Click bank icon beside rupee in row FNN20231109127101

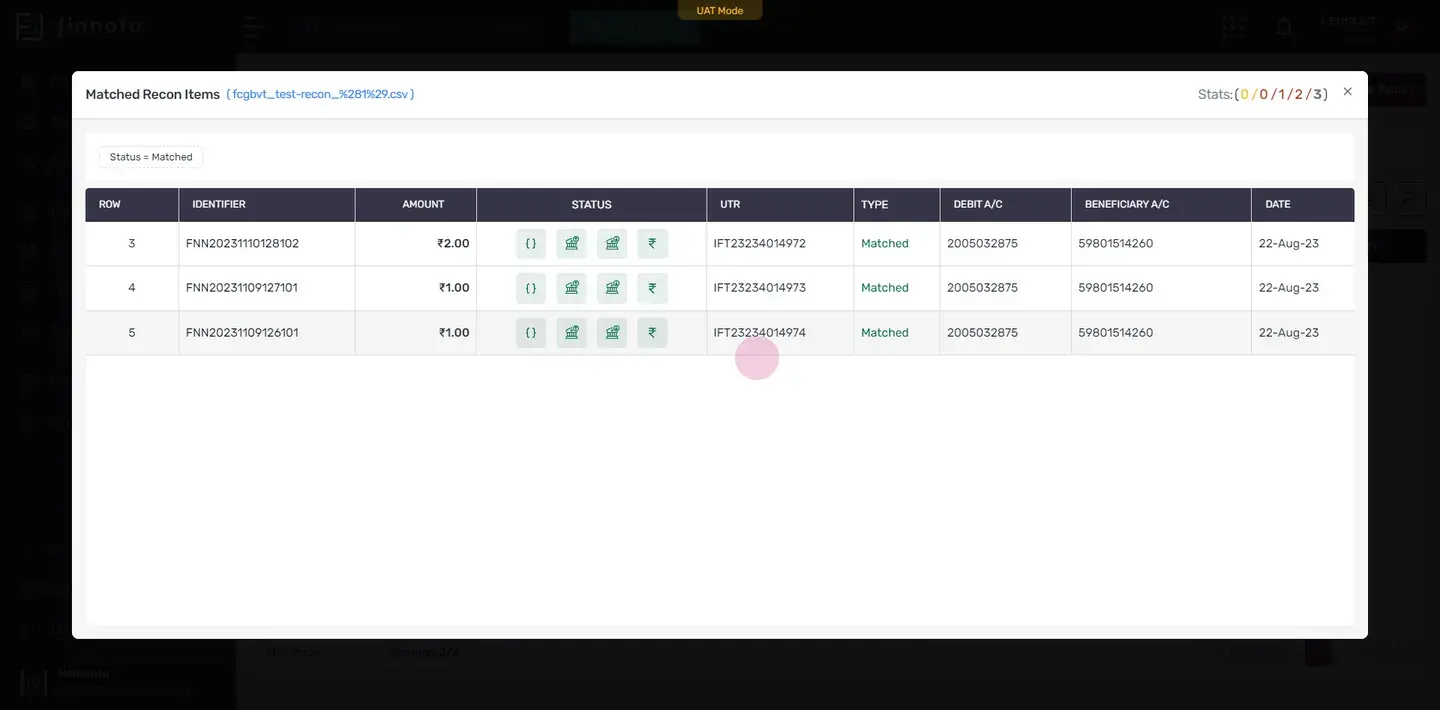pyautogui.click(x=612, y=288)
